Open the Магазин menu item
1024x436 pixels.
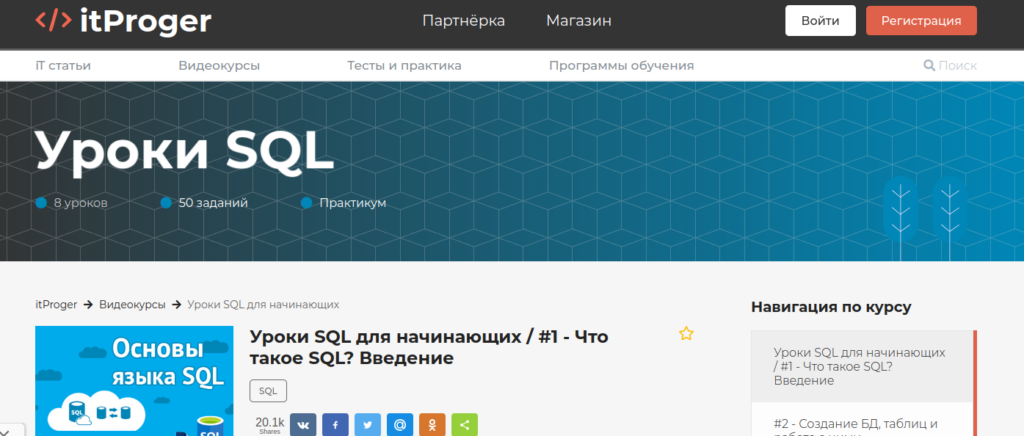point(578,21)
